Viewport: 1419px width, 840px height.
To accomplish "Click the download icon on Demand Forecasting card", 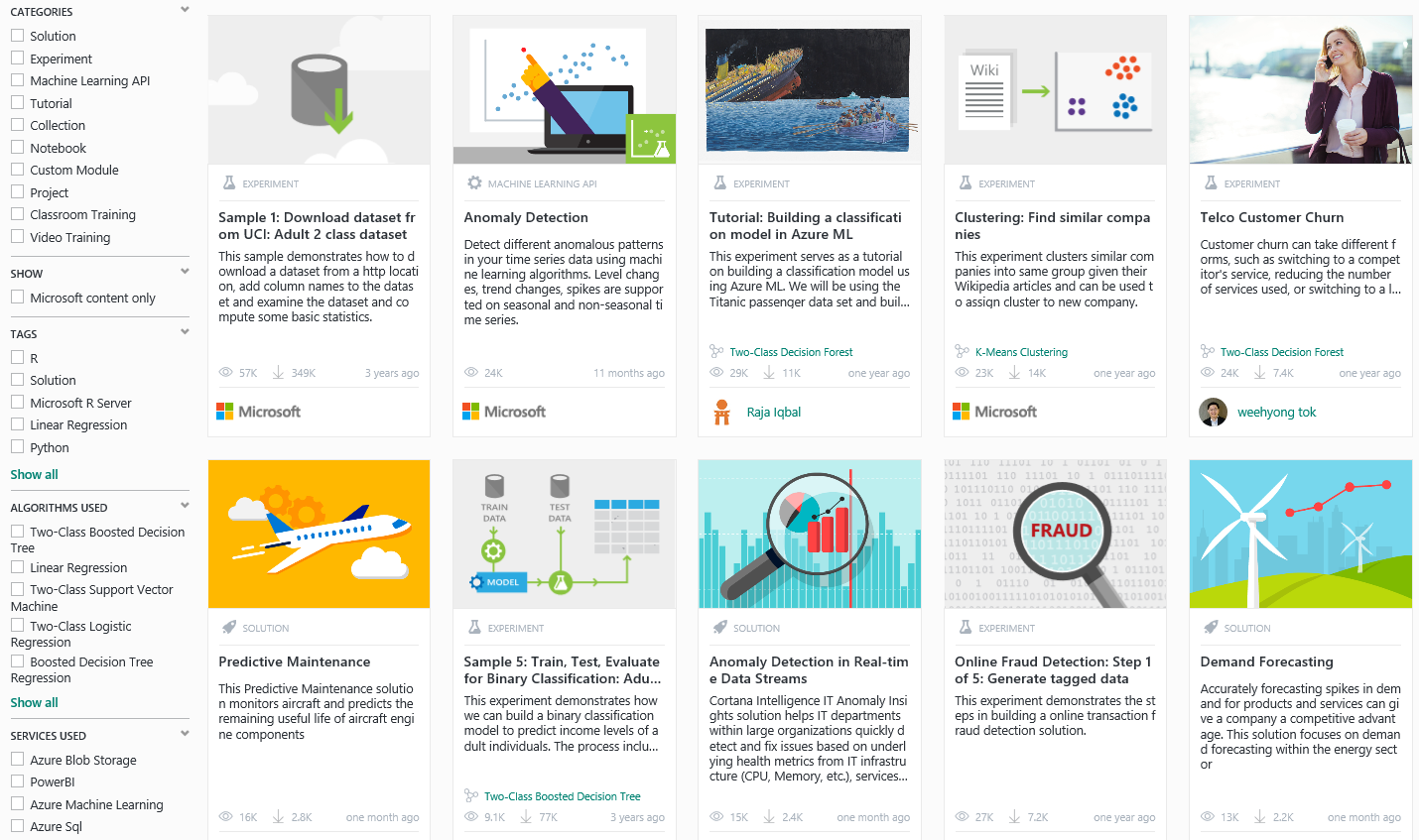I will click(x=1260, y=817).
